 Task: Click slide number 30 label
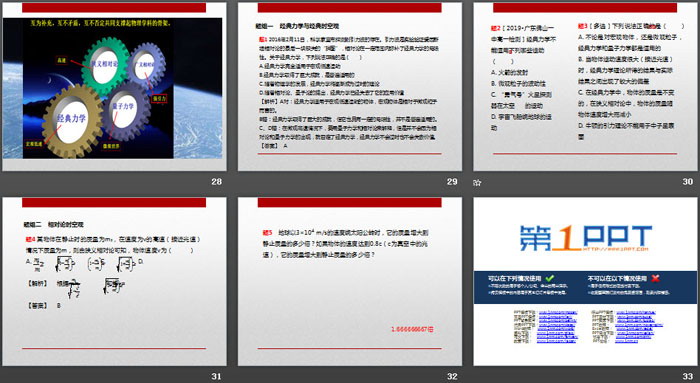point(688,182)
